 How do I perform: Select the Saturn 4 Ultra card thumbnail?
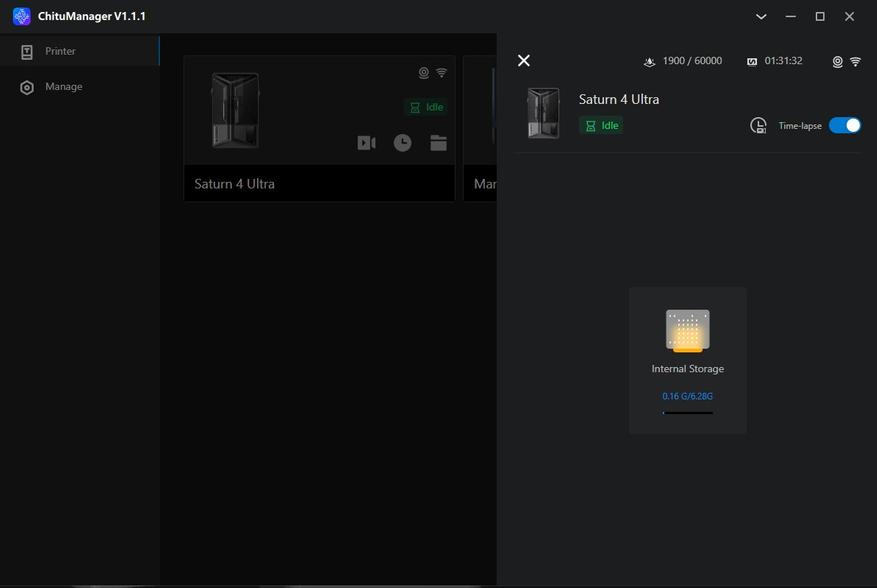(235, 110)
